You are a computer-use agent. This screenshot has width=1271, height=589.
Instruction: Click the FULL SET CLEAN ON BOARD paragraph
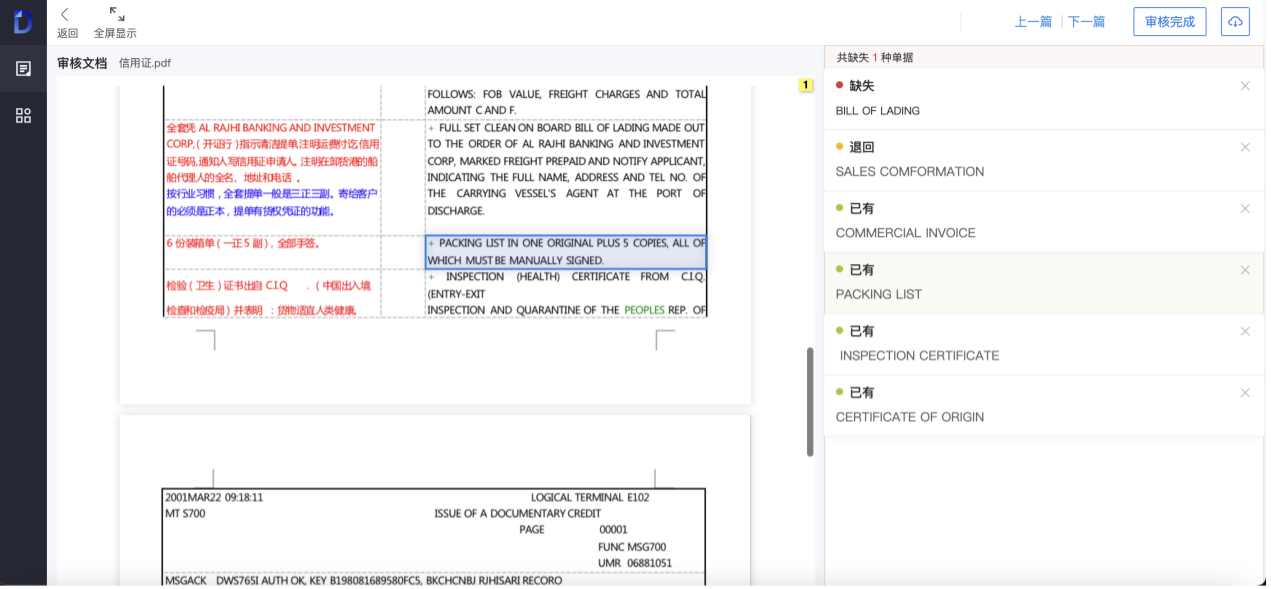click(566, 169)
